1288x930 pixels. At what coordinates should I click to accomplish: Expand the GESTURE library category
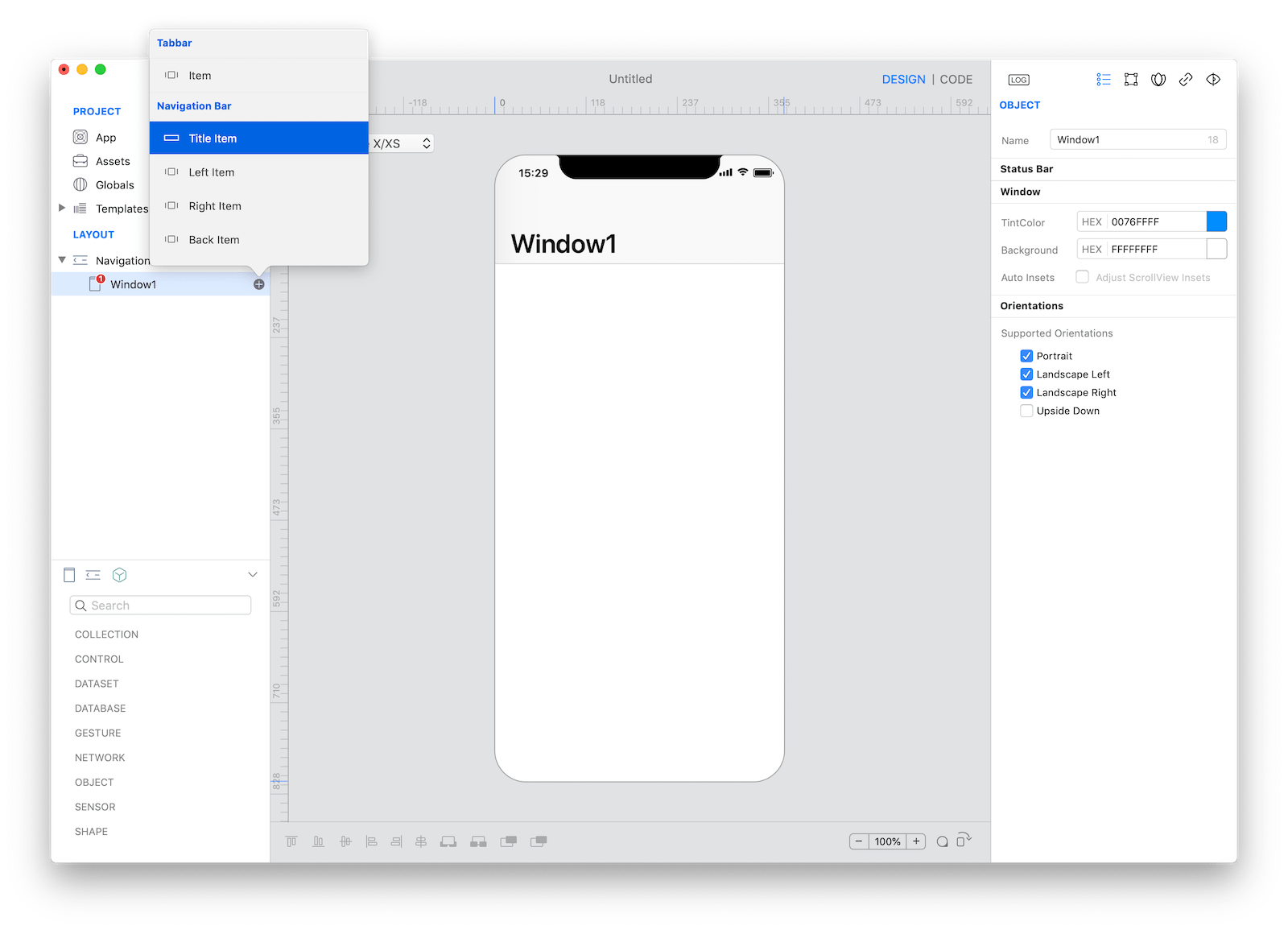point(97,734)
